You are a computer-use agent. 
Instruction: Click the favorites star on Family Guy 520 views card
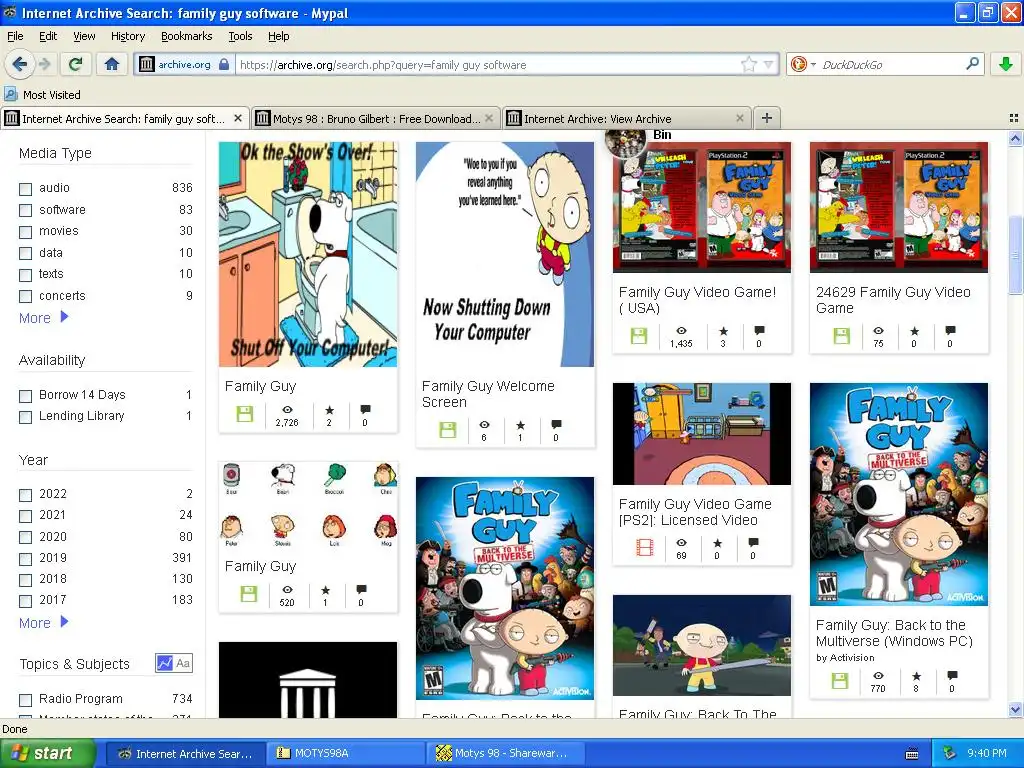pyautogui.click(x=325, y=590)
